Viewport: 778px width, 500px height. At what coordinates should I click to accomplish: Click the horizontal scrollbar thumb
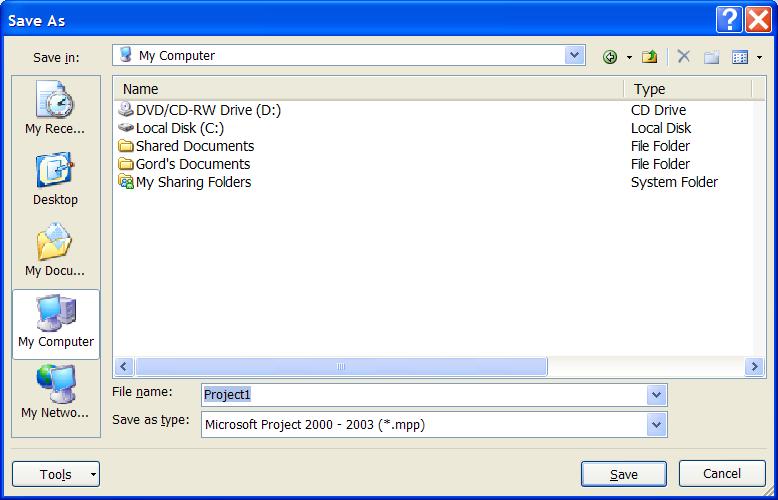pyautogui.click(x=341, y=367)
